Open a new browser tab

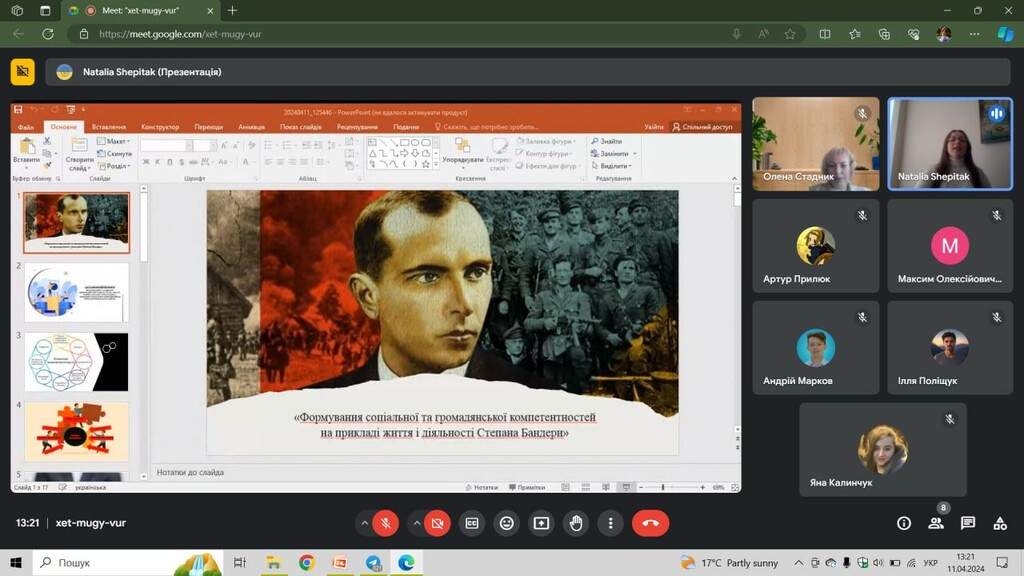click(233, 10)
